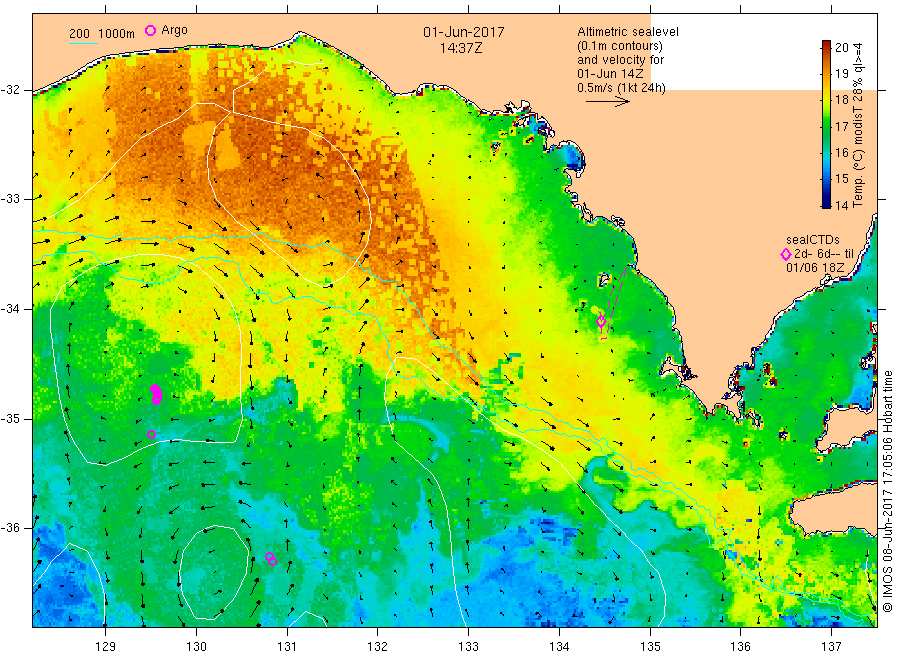Click the Argo cluster near 34.8S 129.5E
Screen dimensions: 900x660
(156, 394)
